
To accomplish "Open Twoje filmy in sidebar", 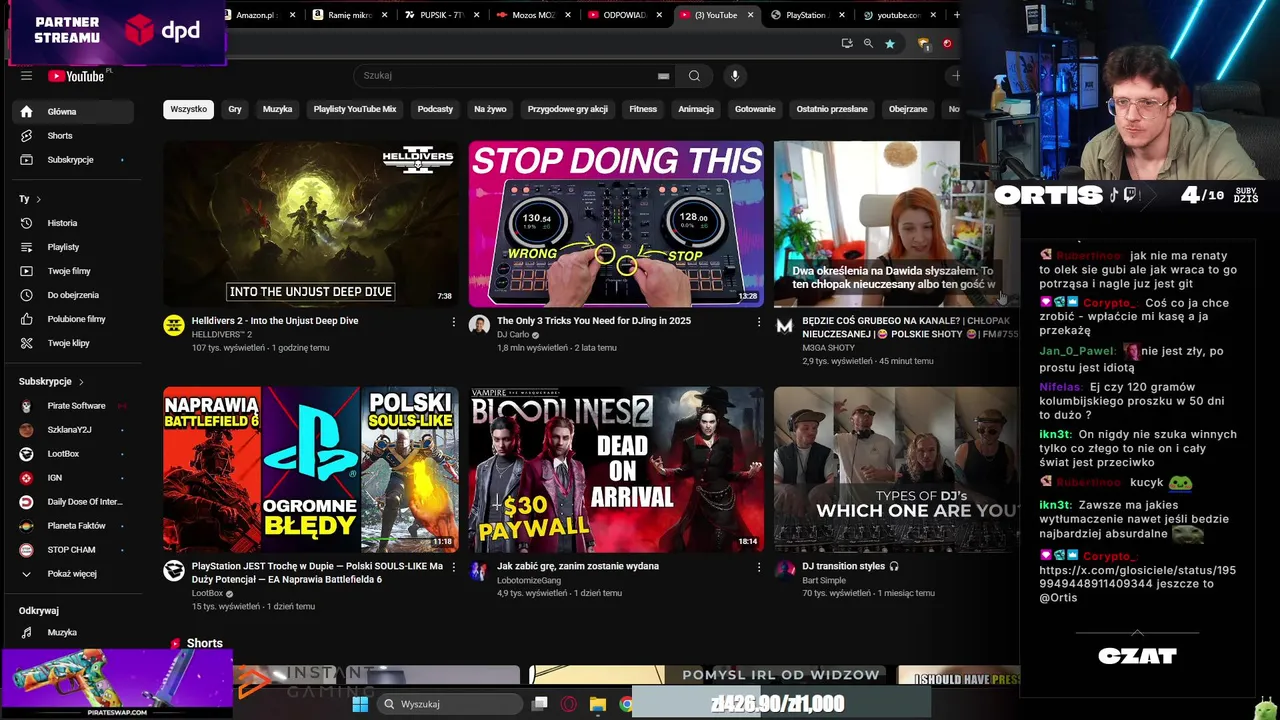I will (71, 271).
